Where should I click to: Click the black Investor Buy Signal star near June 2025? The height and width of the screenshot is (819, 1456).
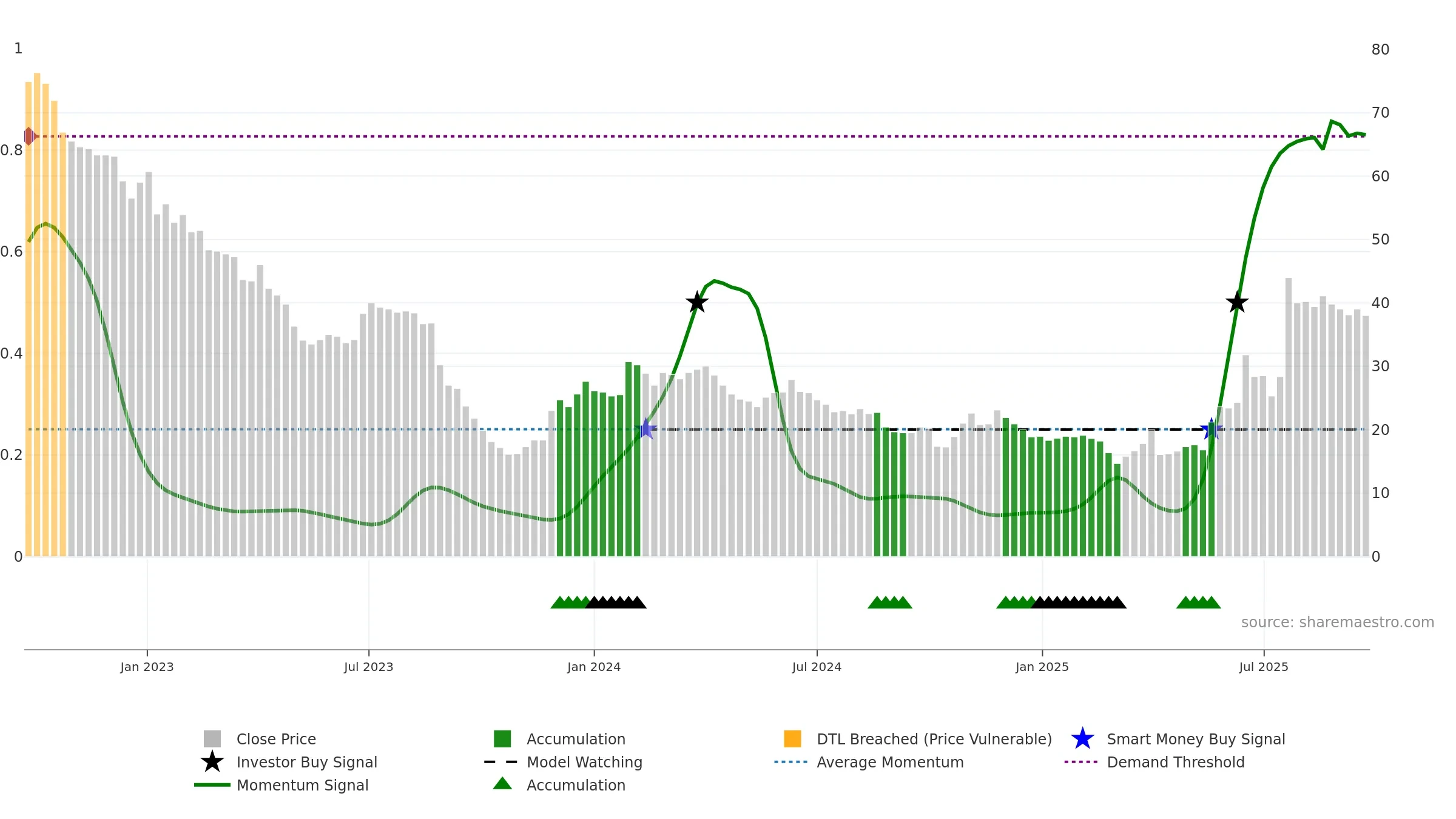click(x=1237, y=302)
